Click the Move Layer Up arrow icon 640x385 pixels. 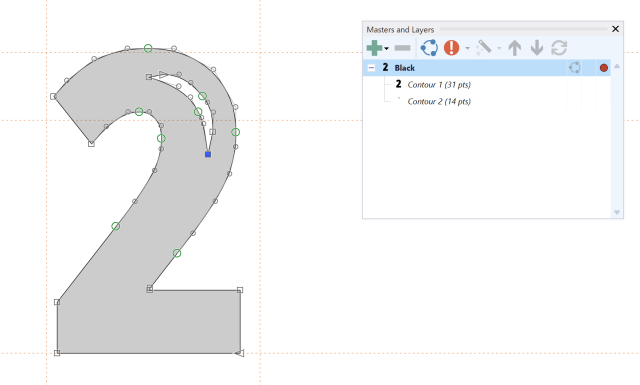pos(515,48)
